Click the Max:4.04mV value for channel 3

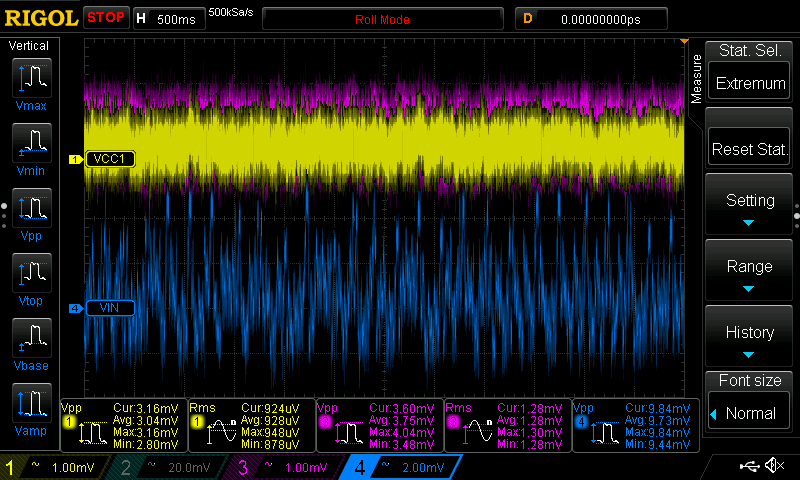402,433
